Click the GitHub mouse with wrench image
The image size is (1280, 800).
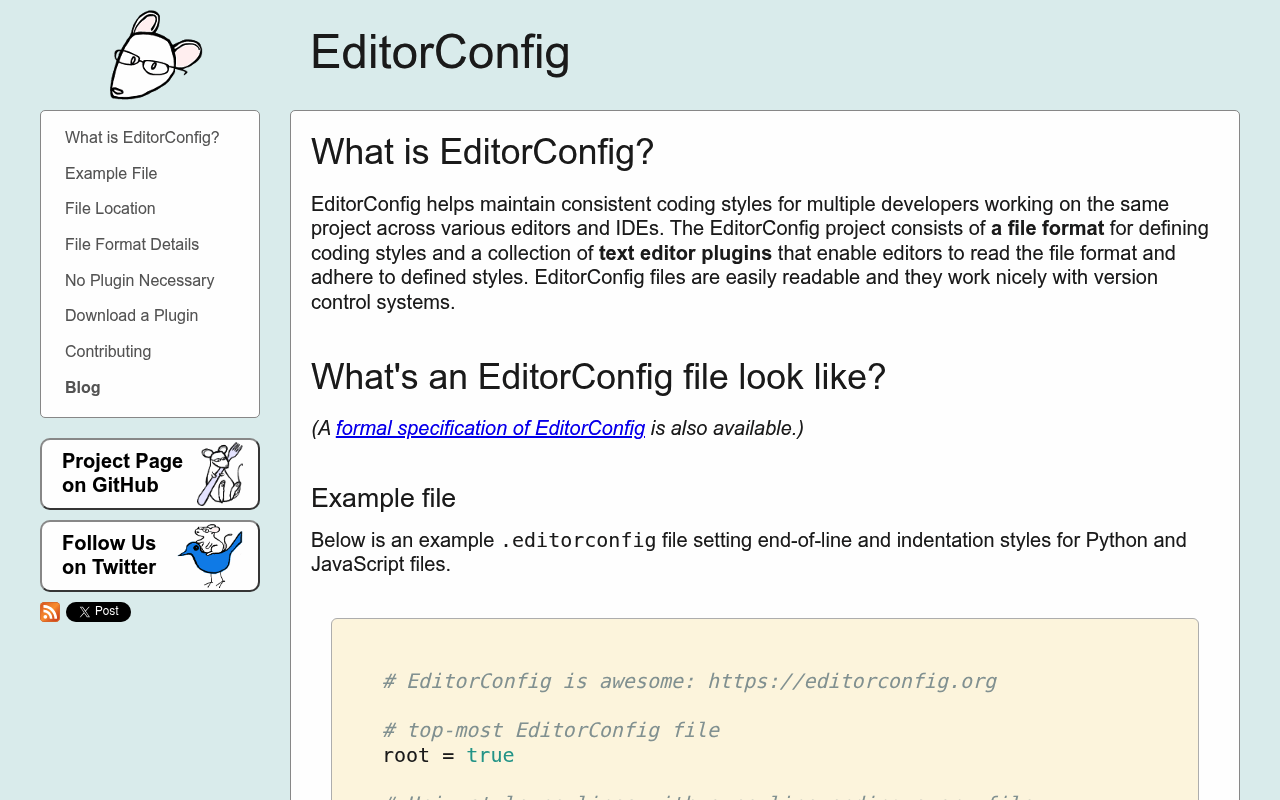220,474
